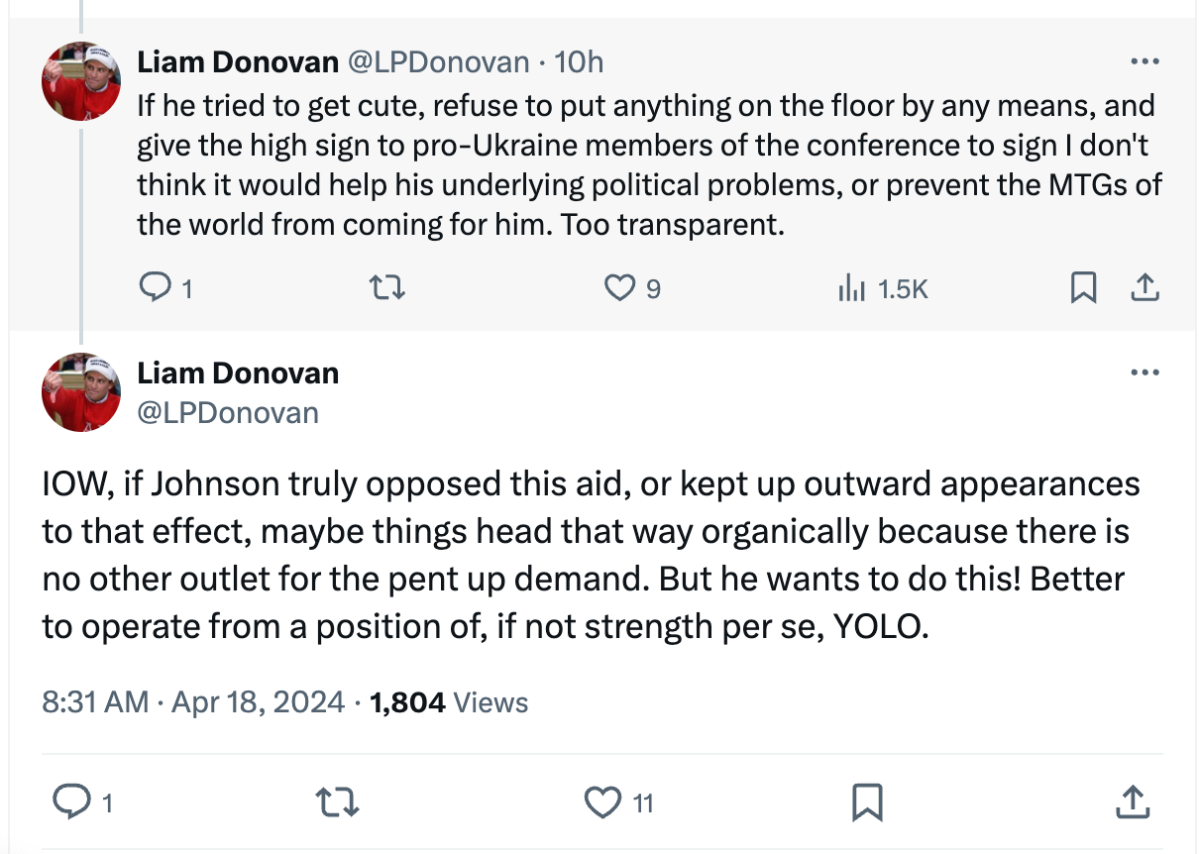1199x854 pixels.
Task: Click the bold Liam Donovan name on main tweet
Action: point(238,373)
